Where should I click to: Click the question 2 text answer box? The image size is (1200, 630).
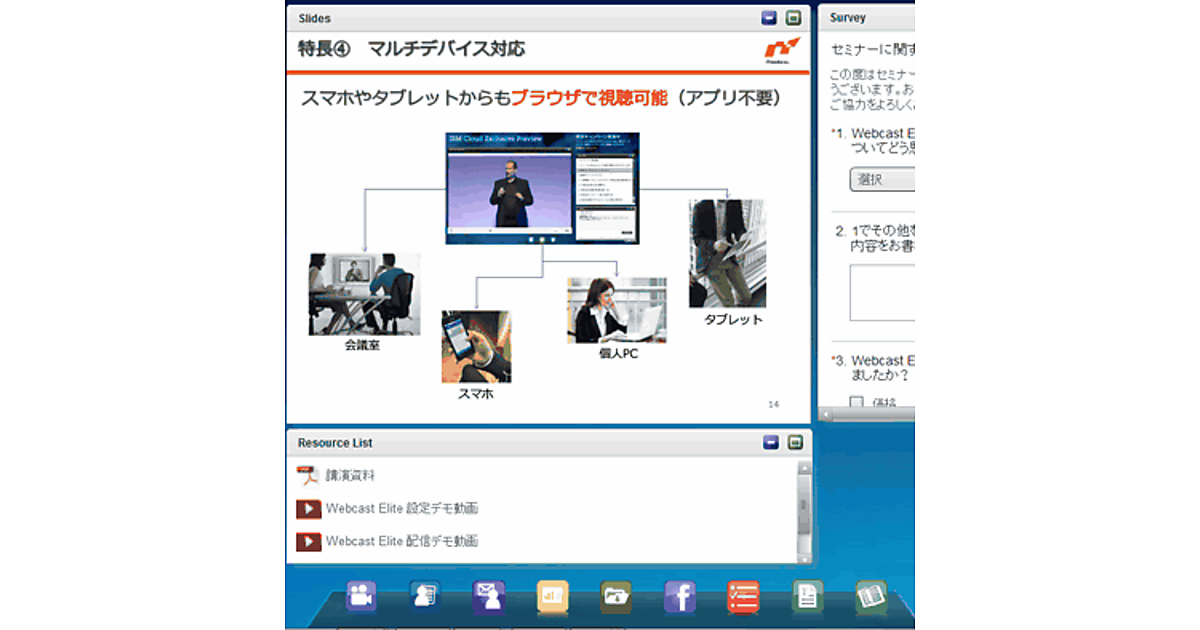pyautogui.click(x=882, y=292)
